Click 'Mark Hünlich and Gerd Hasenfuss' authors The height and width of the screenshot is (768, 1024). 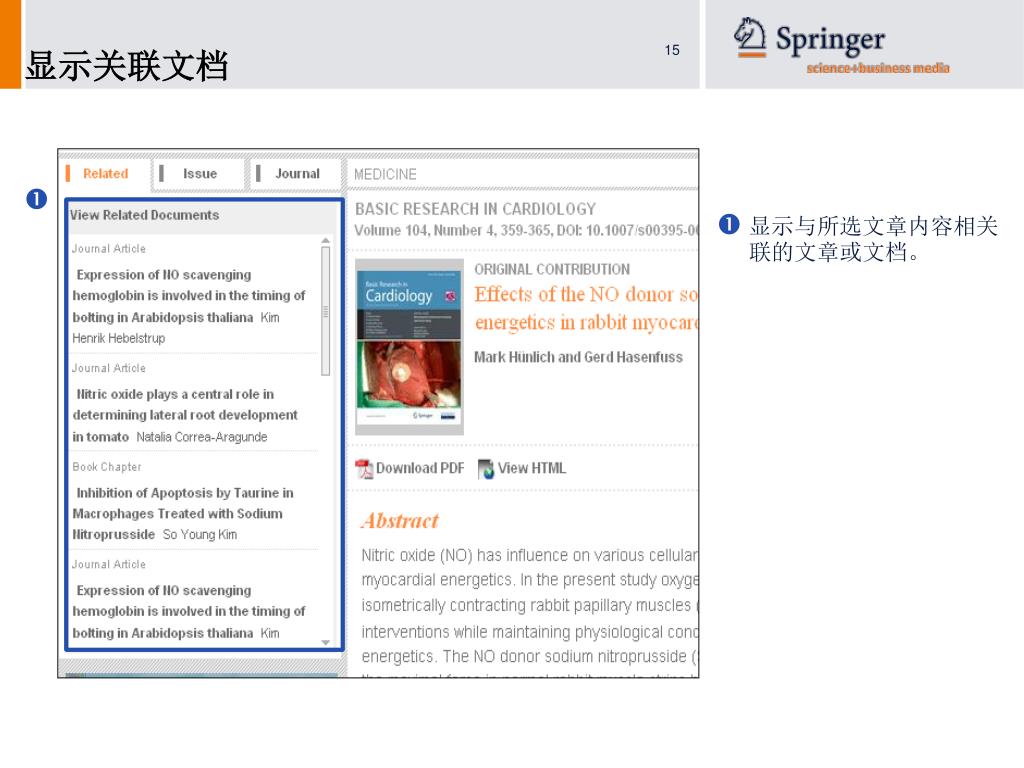(x=579, y=357)
